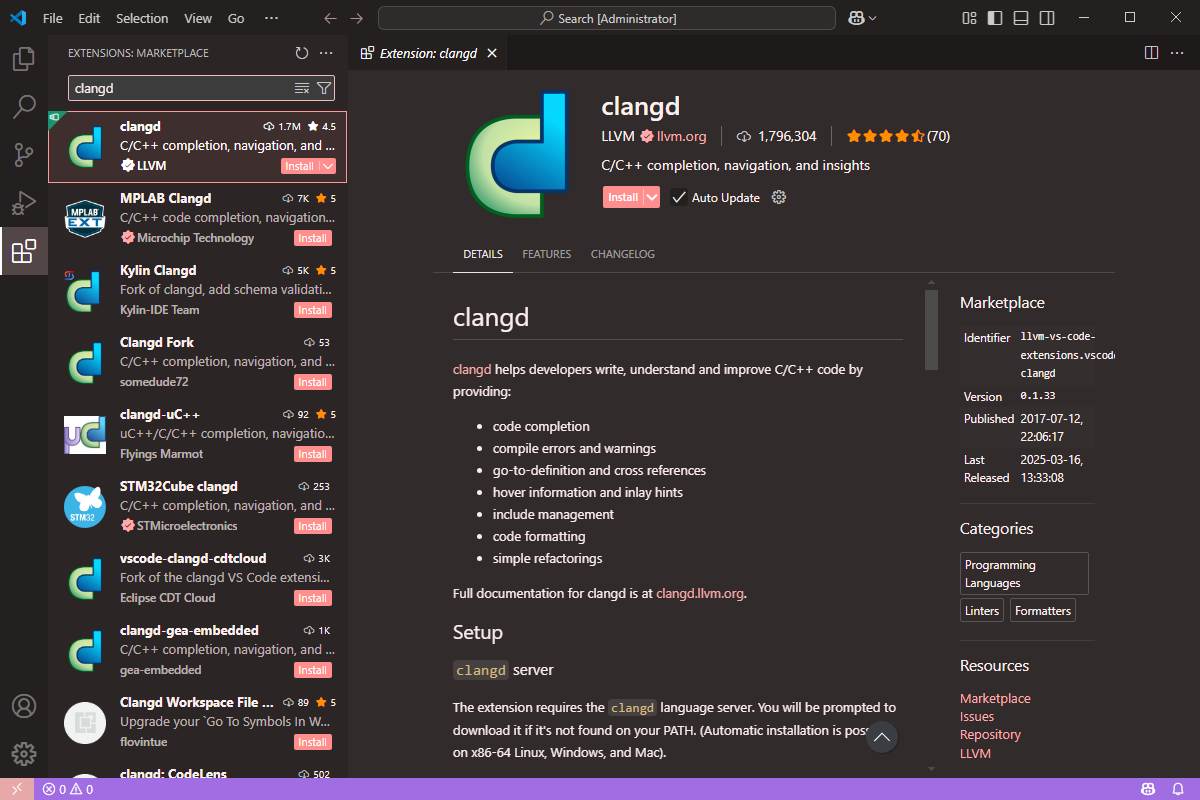Open the Search view in activity bar
Screen dimensions: 1200x800
[23, 107]
